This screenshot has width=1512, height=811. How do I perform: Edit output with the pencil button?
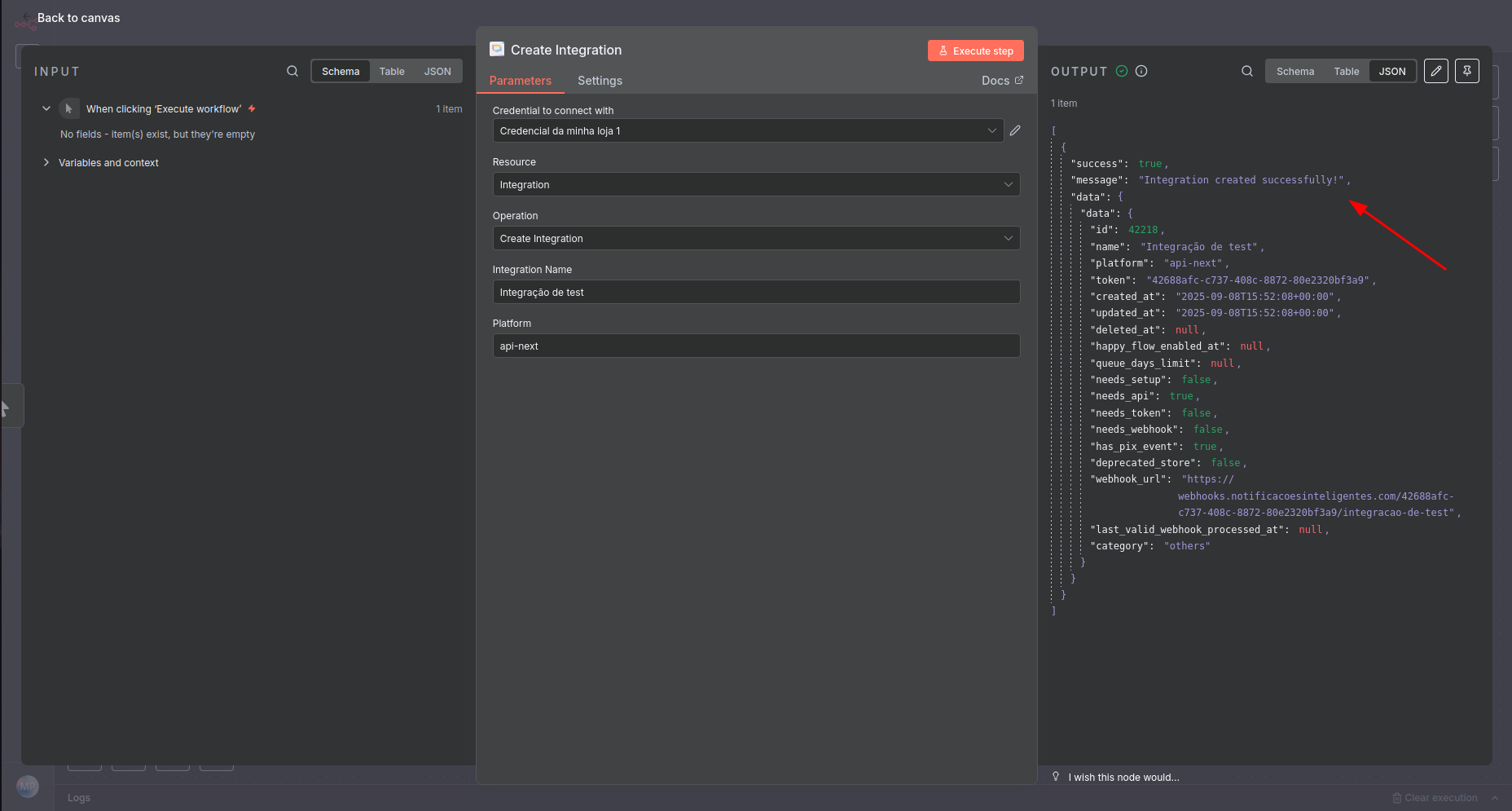1436,71
